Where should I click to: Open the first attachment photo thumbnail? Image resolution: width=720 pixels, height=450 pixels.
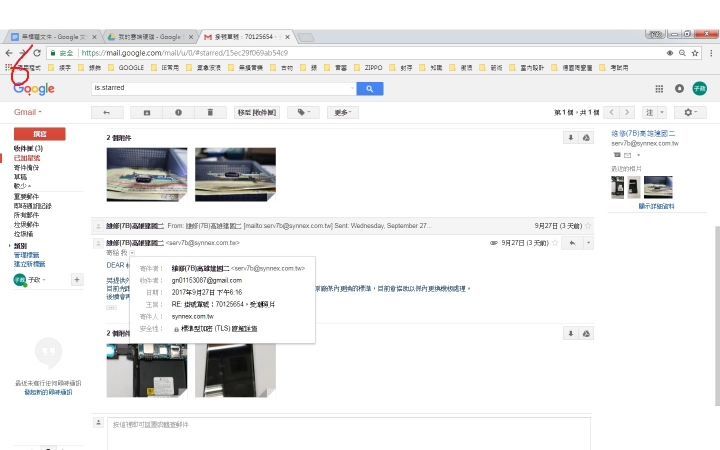[147, 174]
